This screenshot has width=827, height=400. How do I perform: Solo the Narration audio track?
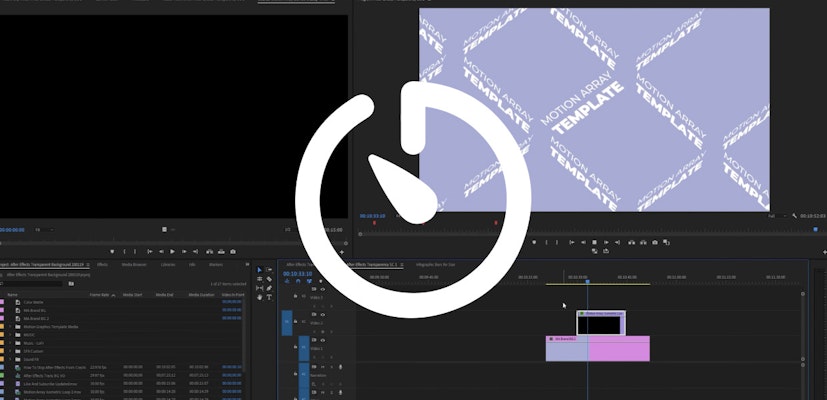point(331,367)
